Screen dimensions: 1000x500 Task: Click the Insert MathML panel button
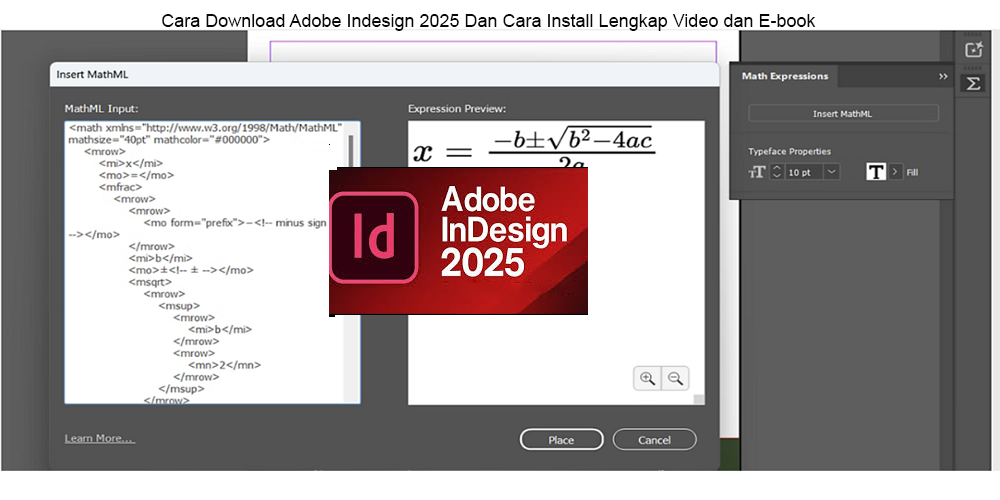(x=842, y=114)
